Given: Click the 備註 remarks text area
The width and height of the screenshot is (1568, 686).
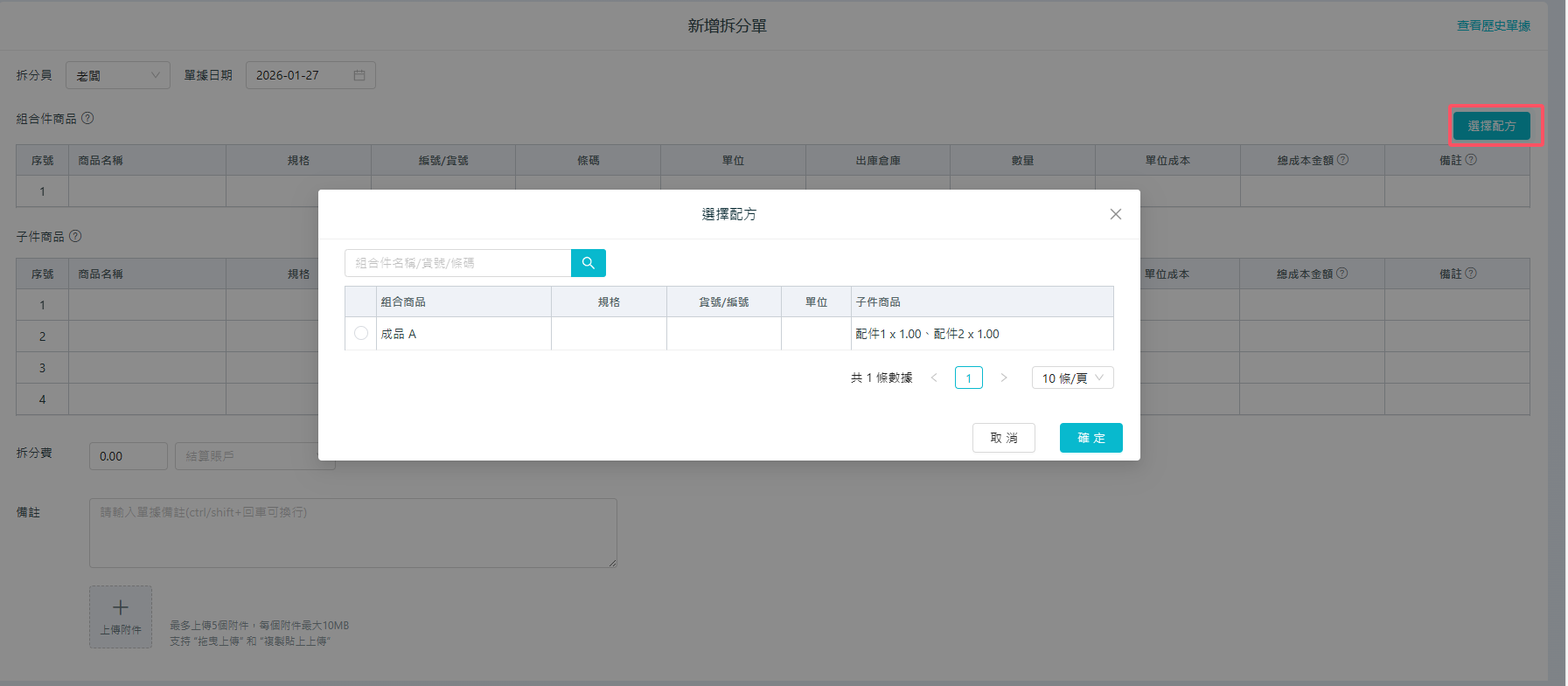Looking at the screenshot, I should click(x=352, y=533).
